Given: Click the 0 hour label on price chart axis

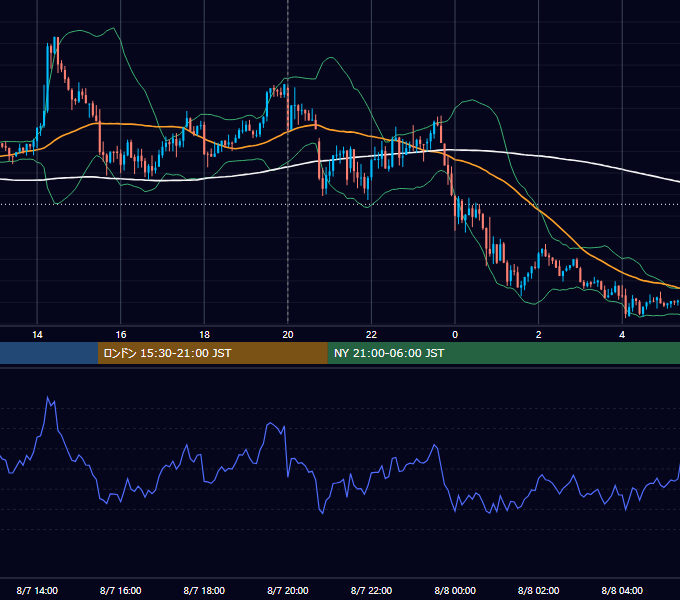Looking at the screenshot, I should (x=455, y=335).
